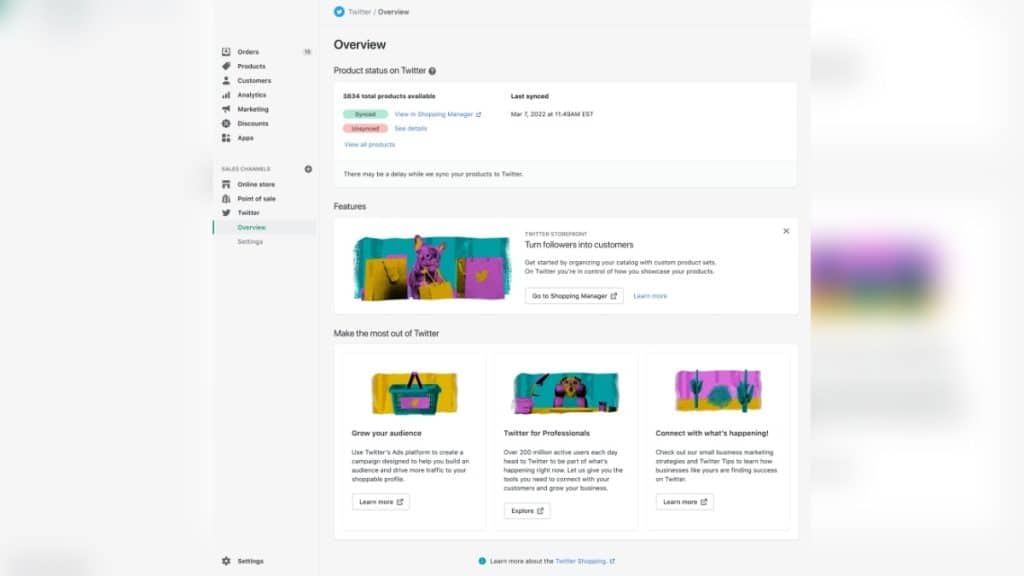Open View in Shopping Manager link

[438, 114]
